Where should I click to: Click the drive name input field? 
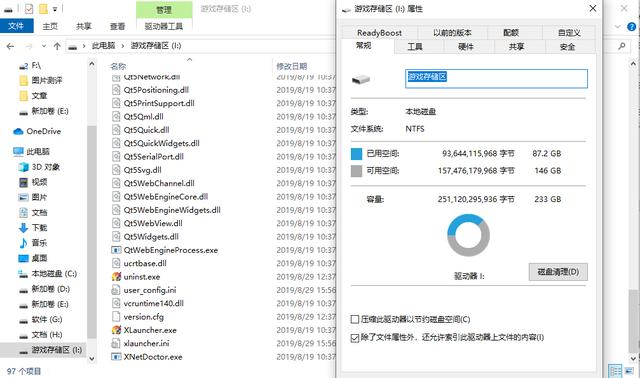click(496, 78)
